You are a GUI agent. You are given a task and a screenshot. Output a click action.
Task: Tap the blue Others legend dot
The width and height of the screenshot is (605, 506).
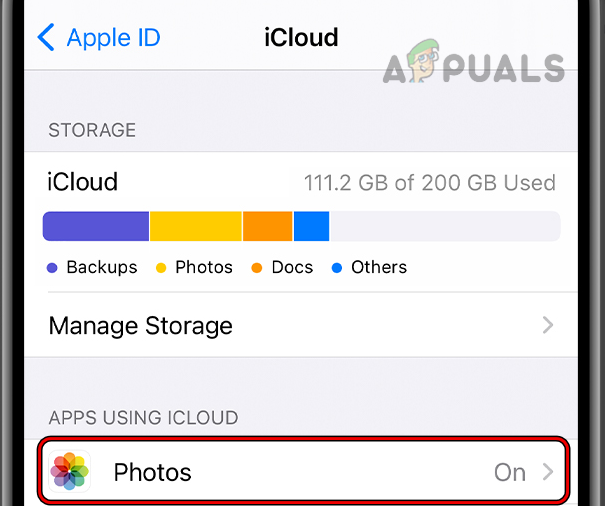point(337,268)
